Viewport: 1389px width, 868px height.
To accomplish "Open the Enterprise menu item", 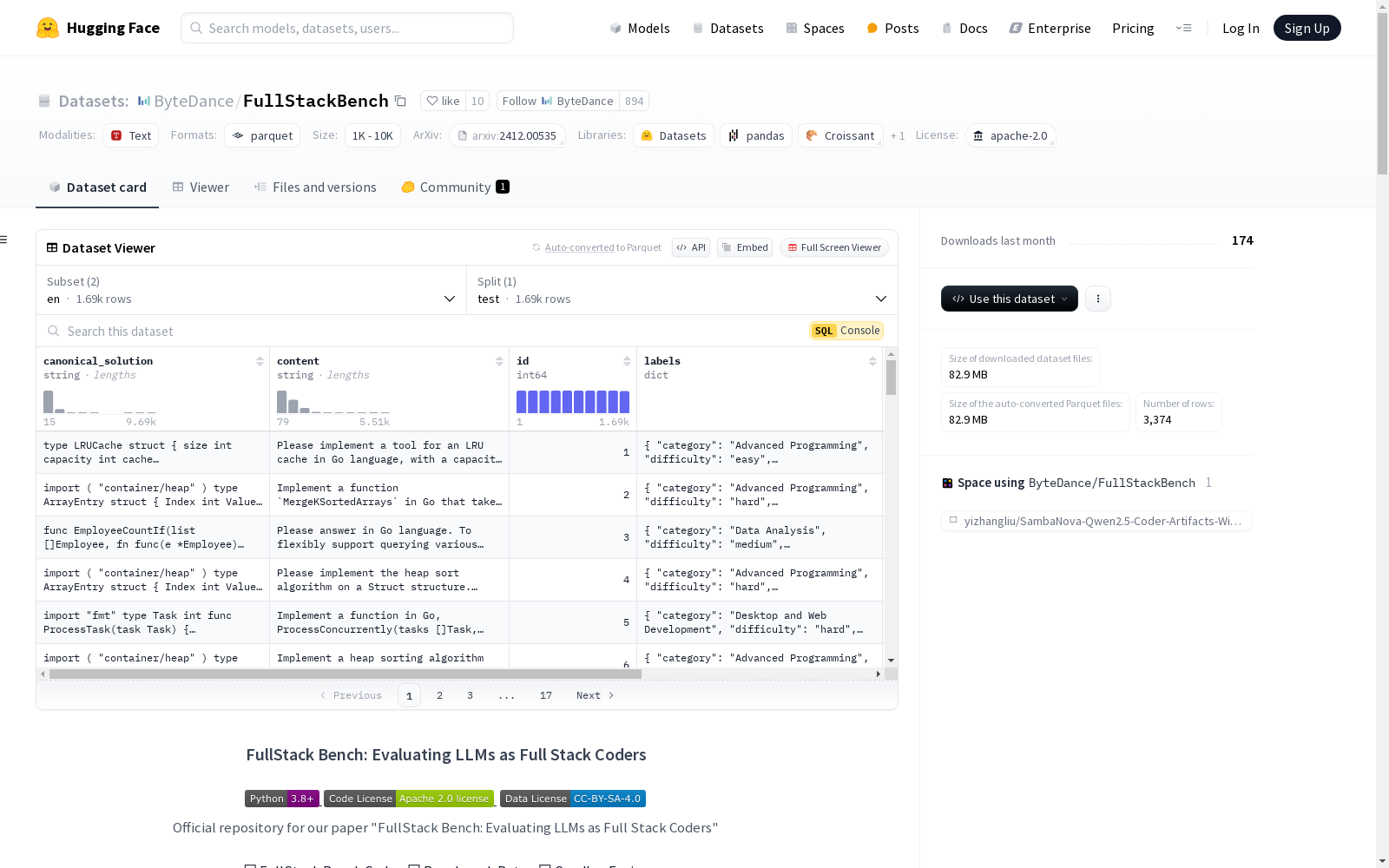I will 1050,28.
